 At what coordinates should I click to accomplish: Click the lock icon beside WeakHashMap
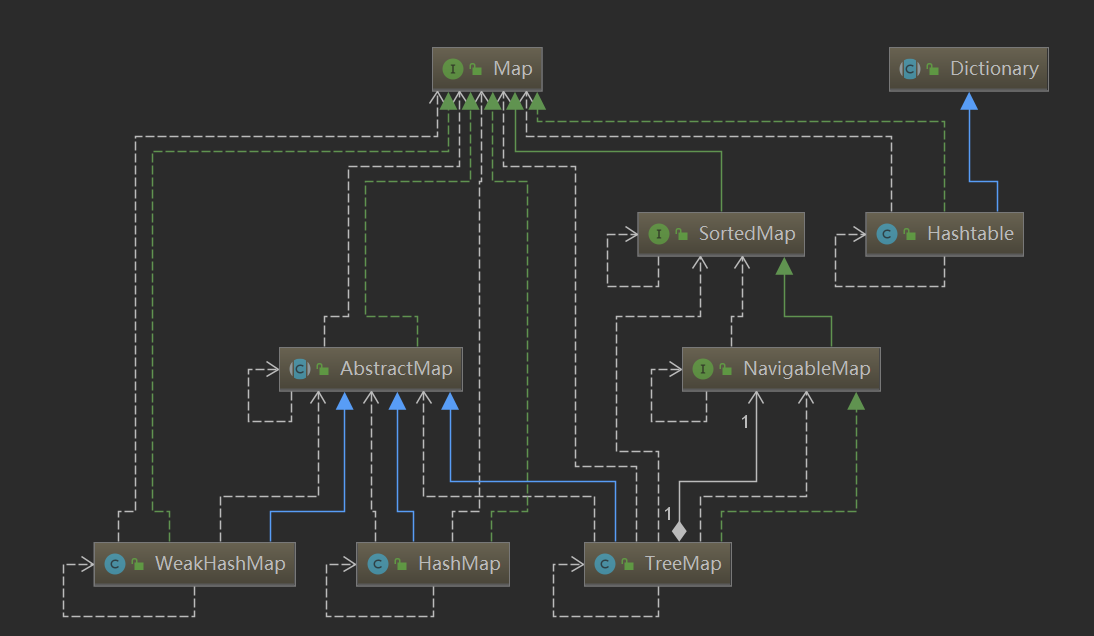pos(138,564)
